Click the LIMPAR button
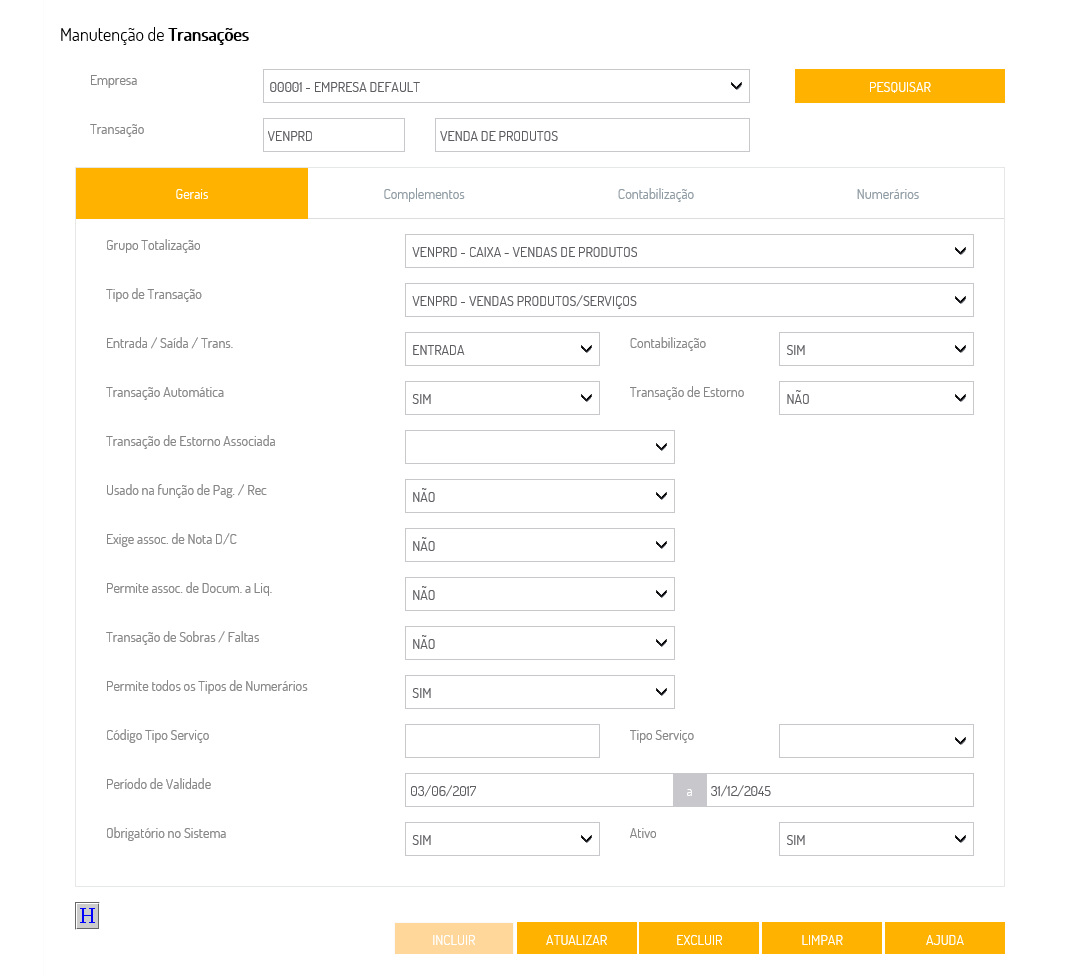 click(x=822, y=939)
